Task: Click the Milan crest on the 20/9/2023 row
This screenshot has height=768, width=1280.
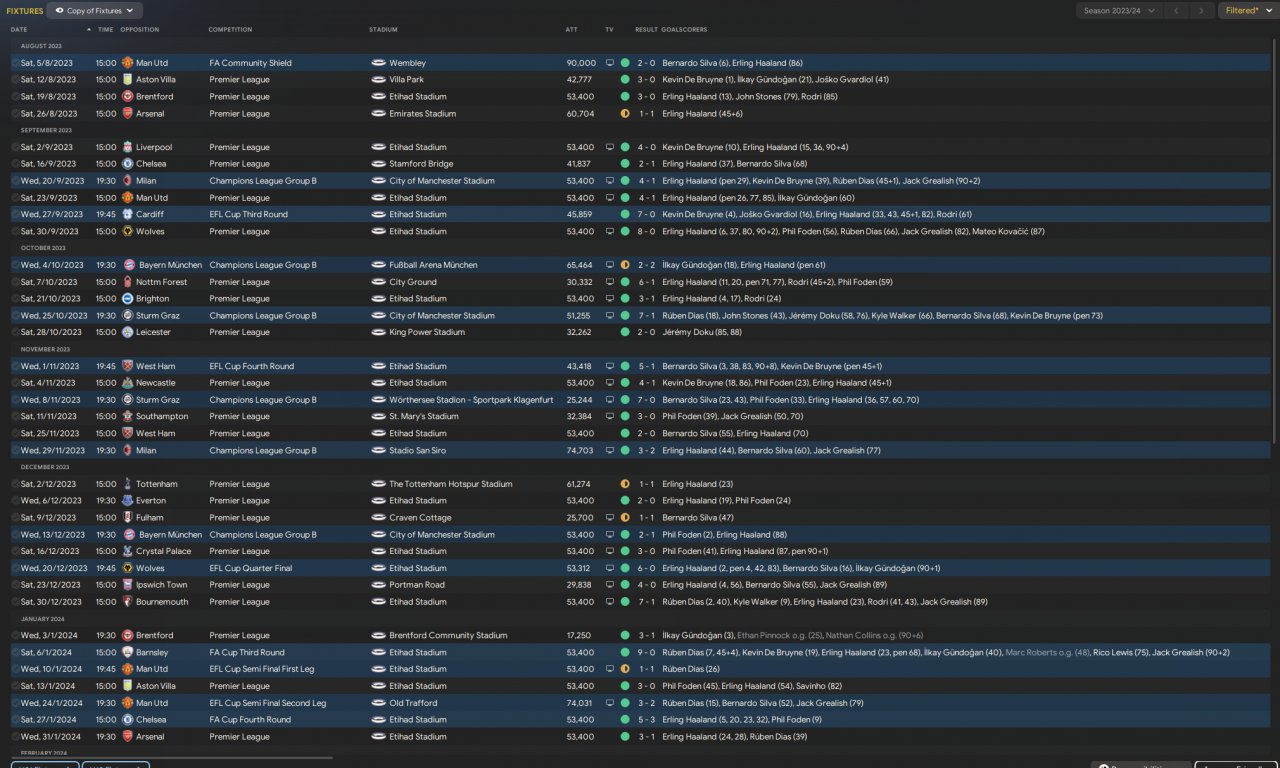Action: click(x=127, y=181)
